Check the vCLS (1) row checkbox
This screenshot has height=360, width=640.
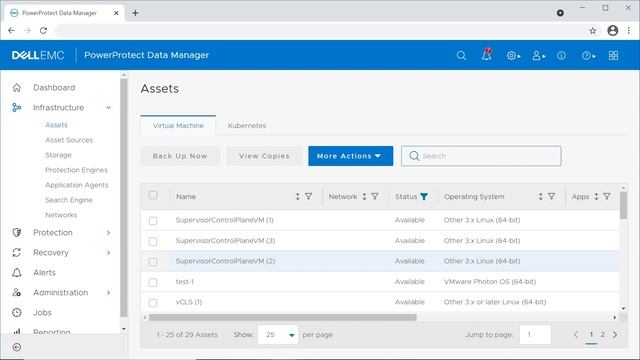click(x=153, y=302)
